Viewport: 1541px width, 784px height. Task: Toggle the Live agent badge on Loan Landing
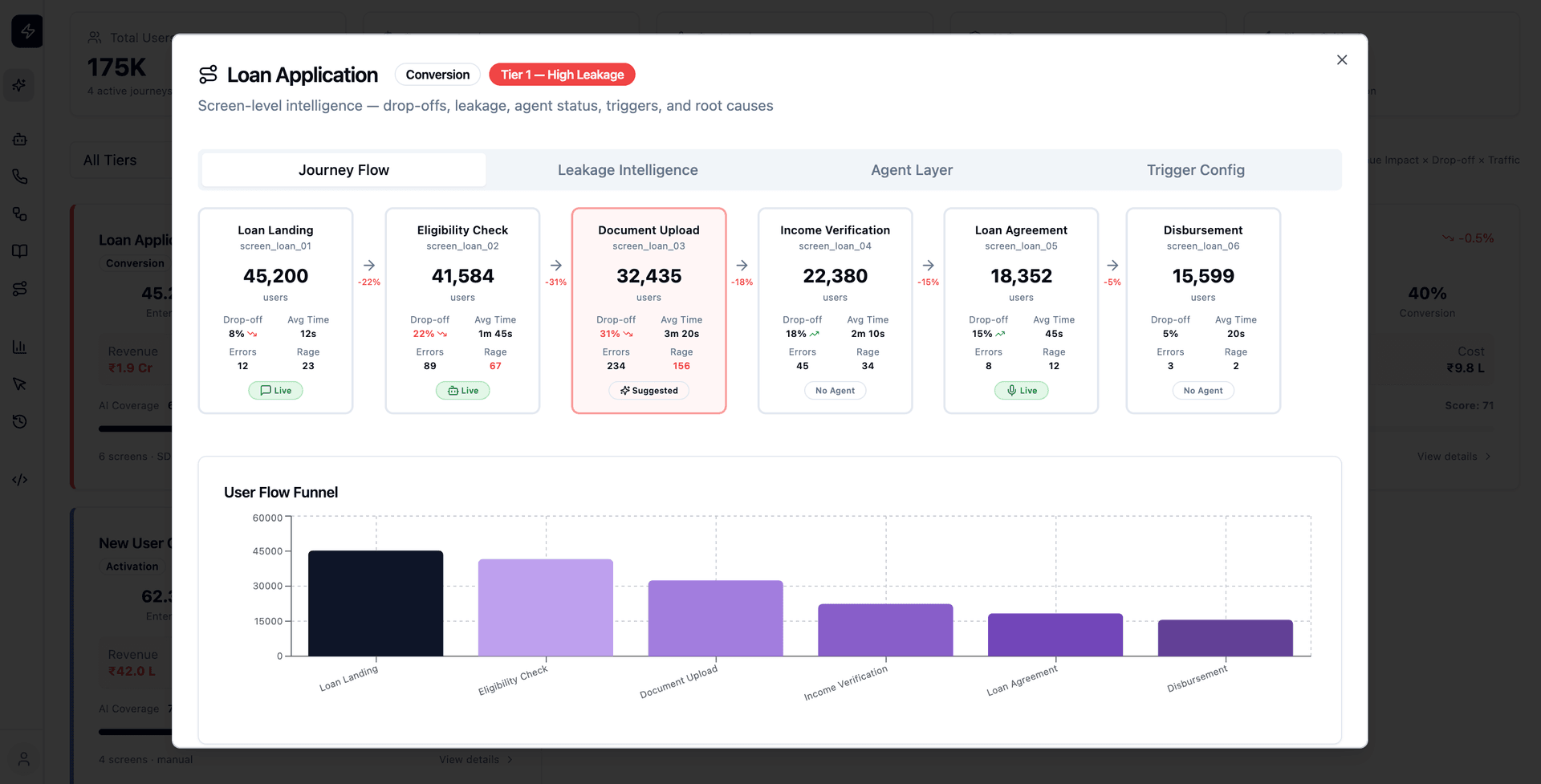click(275, 390)
